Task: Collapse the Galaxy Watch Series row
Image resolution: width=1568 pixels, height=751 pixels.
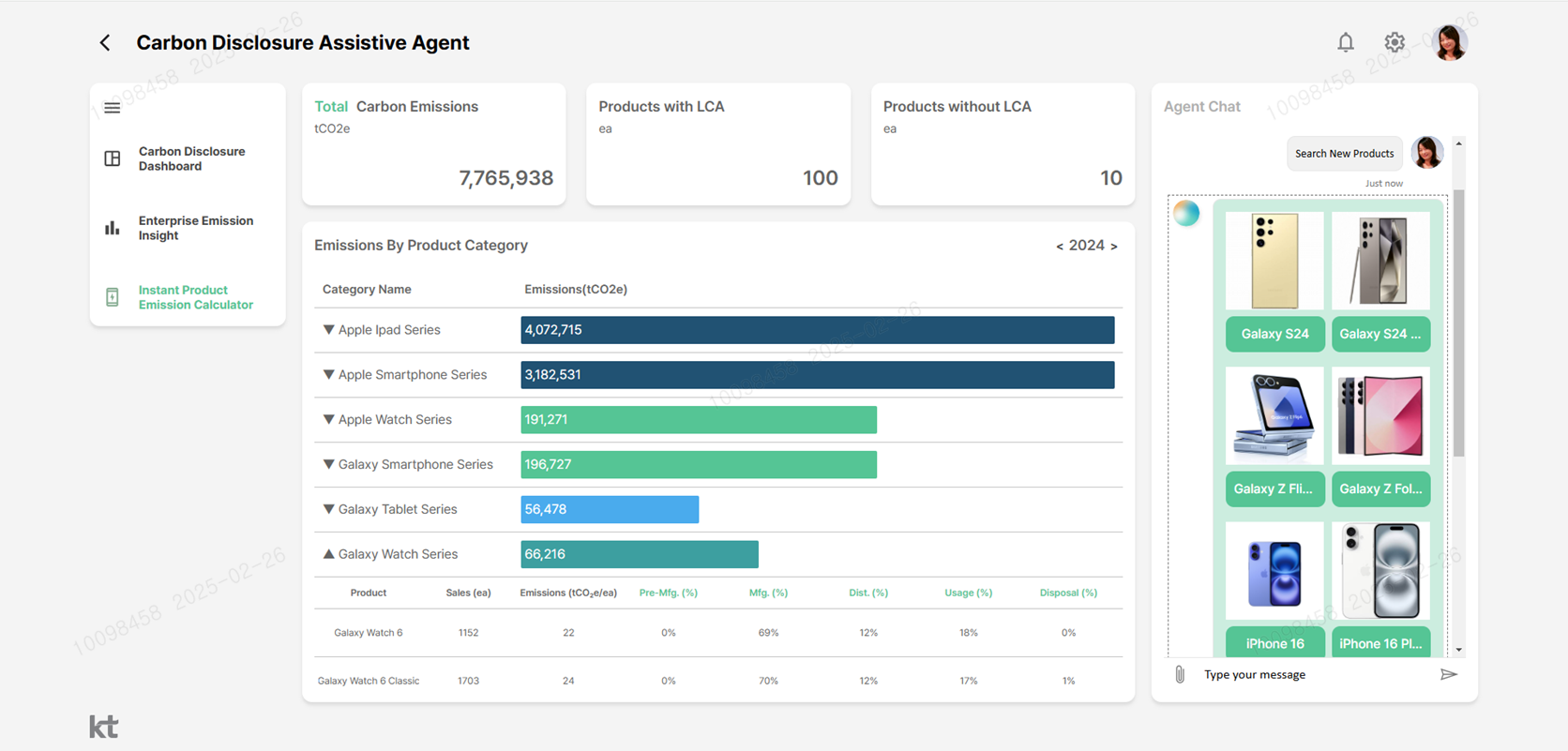Action: click(x=328, y=554)
